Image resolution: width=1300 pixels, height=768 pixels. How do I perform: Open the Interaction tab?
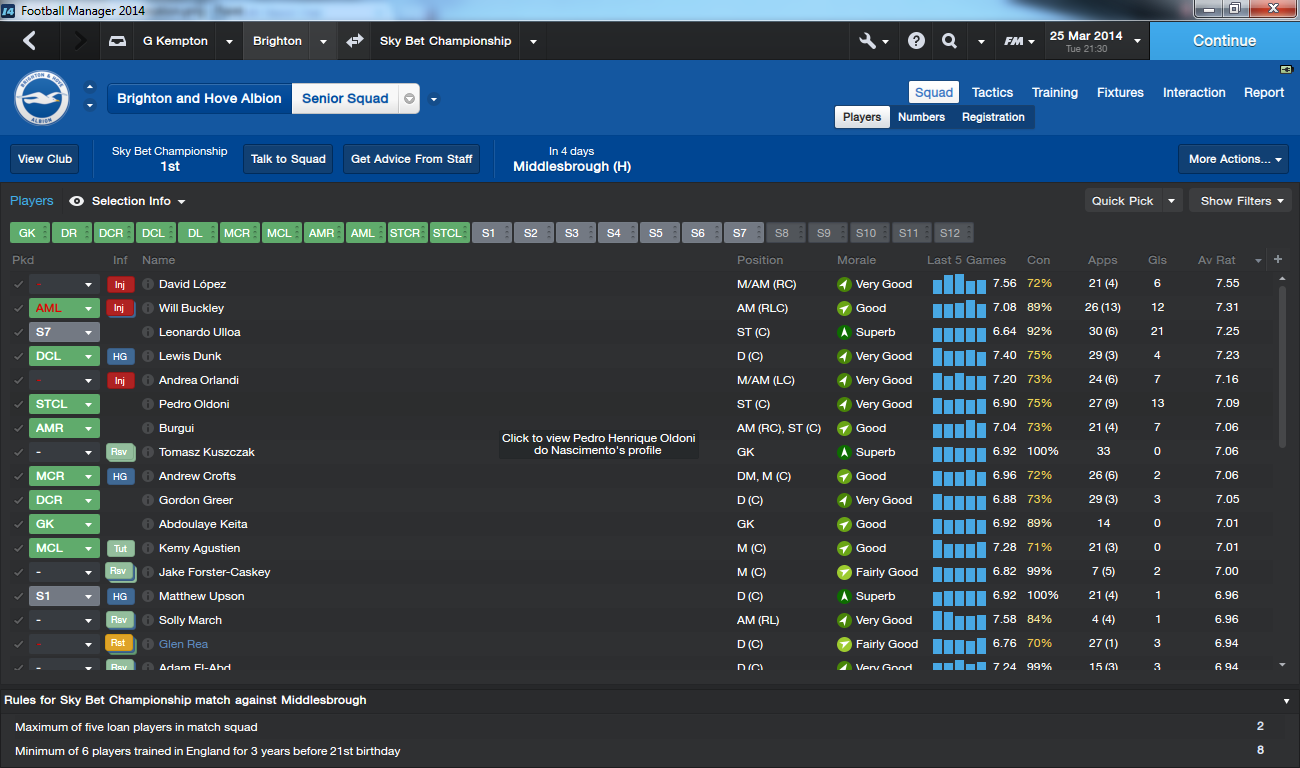click(1194, 92)
